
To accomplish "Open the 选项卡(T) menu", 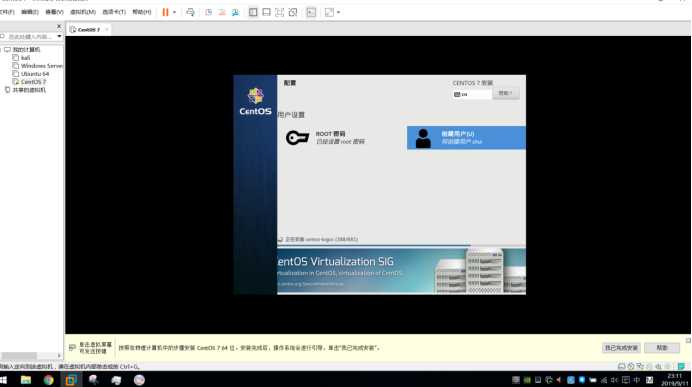I will click(114, 12).
